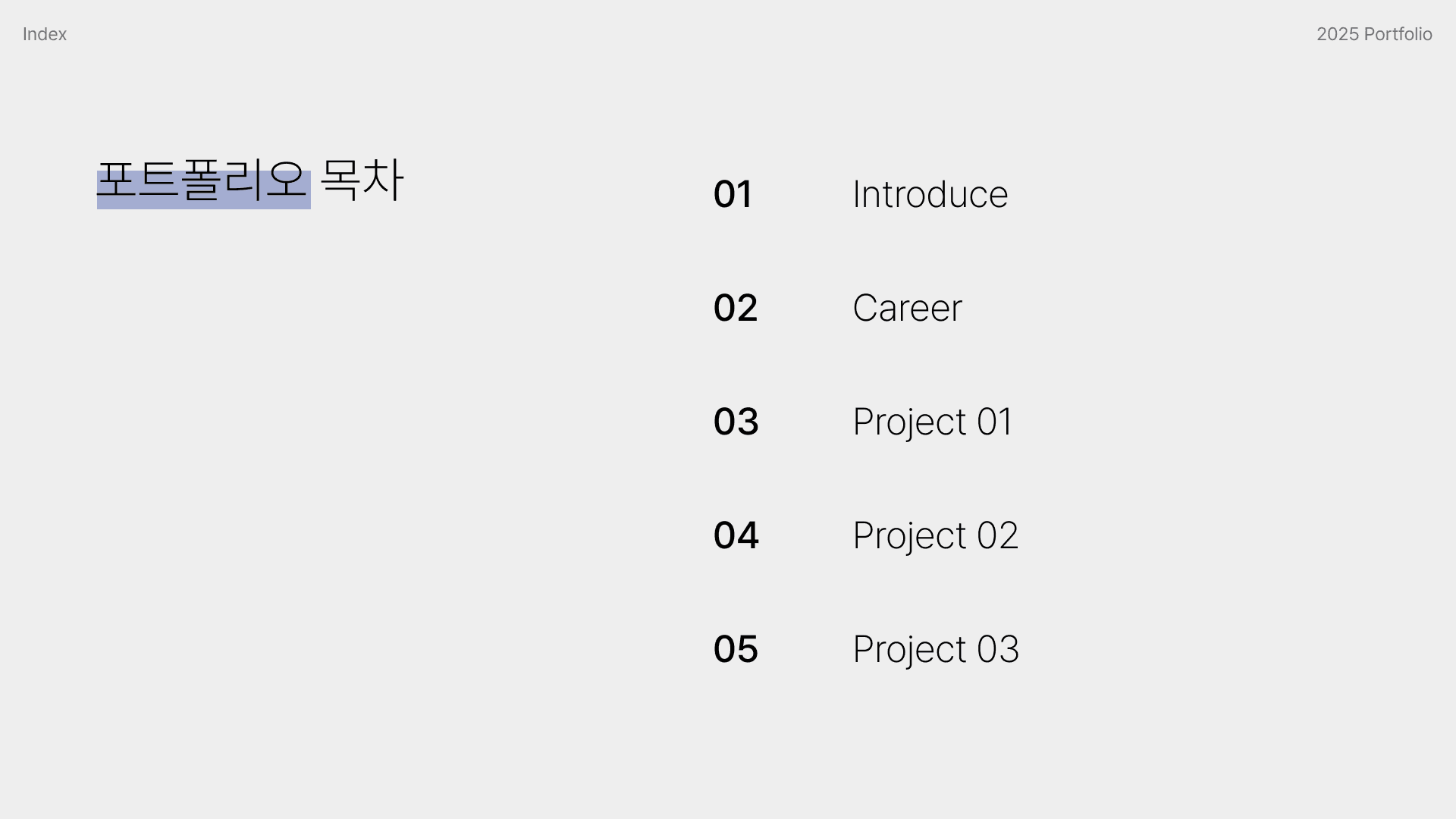
Task: Click the letter I in Introduce
Action: click(856, 194)
